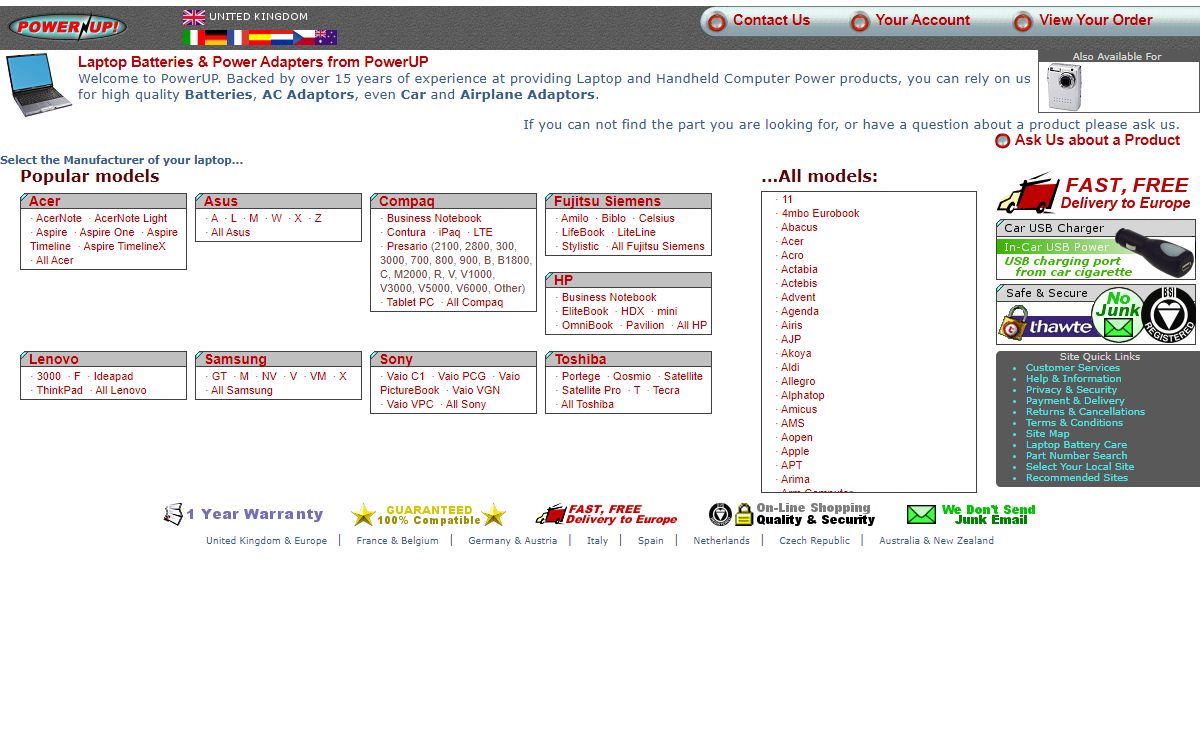Open the digital camera thumbnail
The width and height of the screenshot is (1200, 740).
coord(1064,87)
